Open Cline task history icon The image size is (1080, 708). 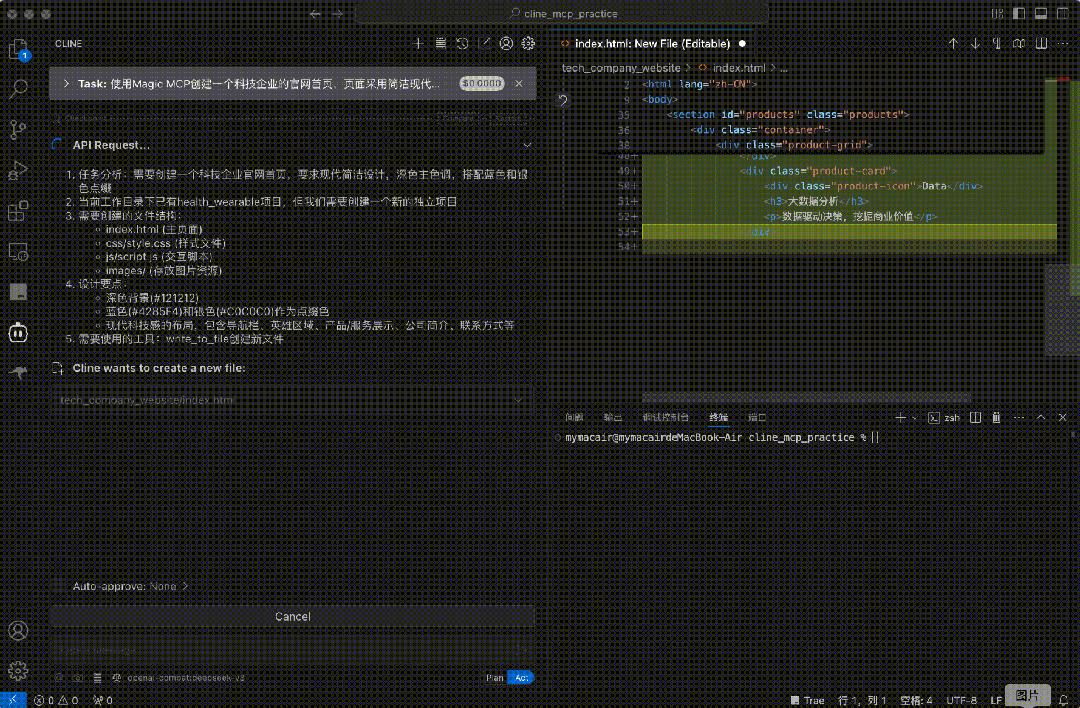click(x=462, y=44)
